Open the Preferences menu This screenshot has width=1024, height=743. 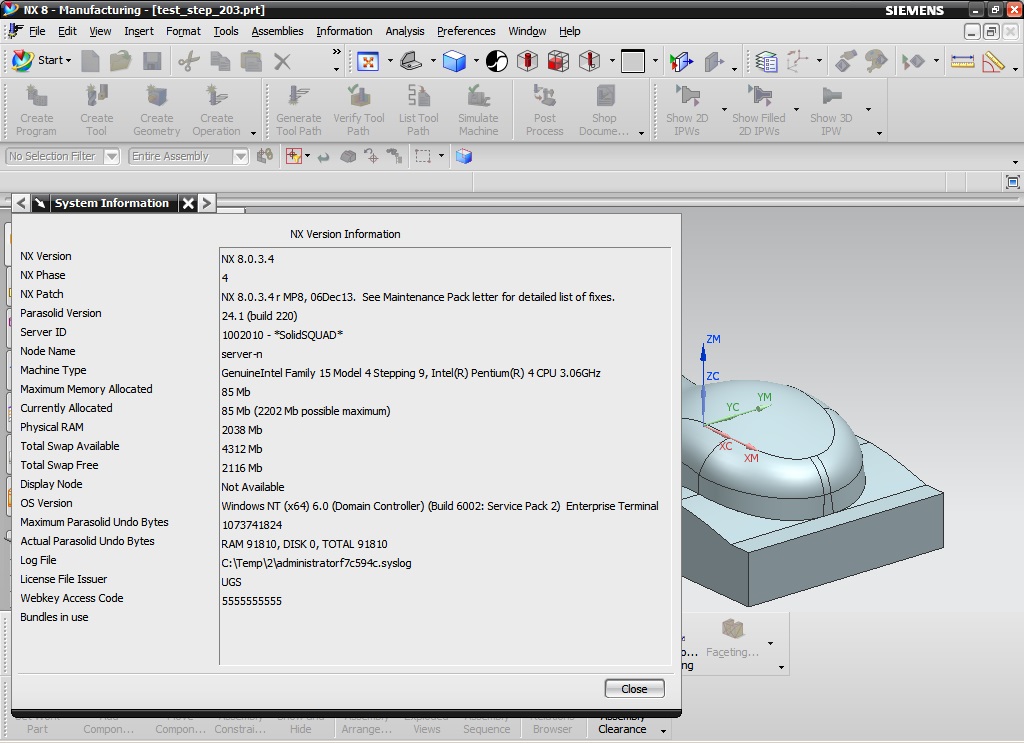466,31
